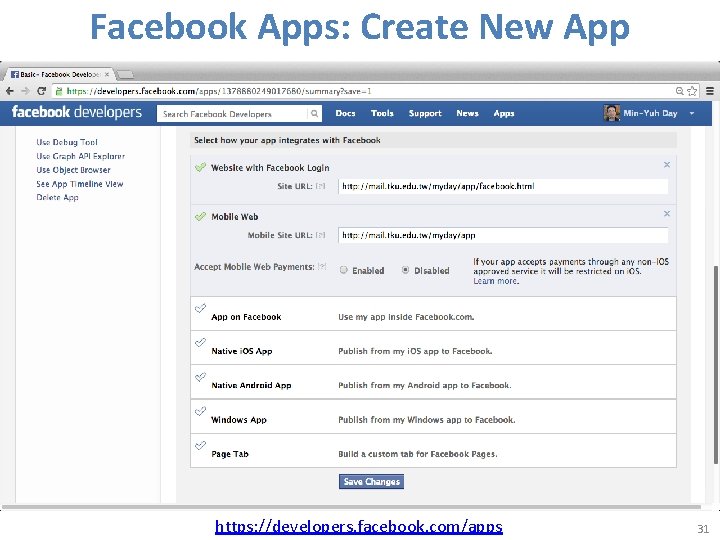The image size is (720, 540).
Task: Click 'Use my app inside Facebook.com.' text
Action: point(406,317)
